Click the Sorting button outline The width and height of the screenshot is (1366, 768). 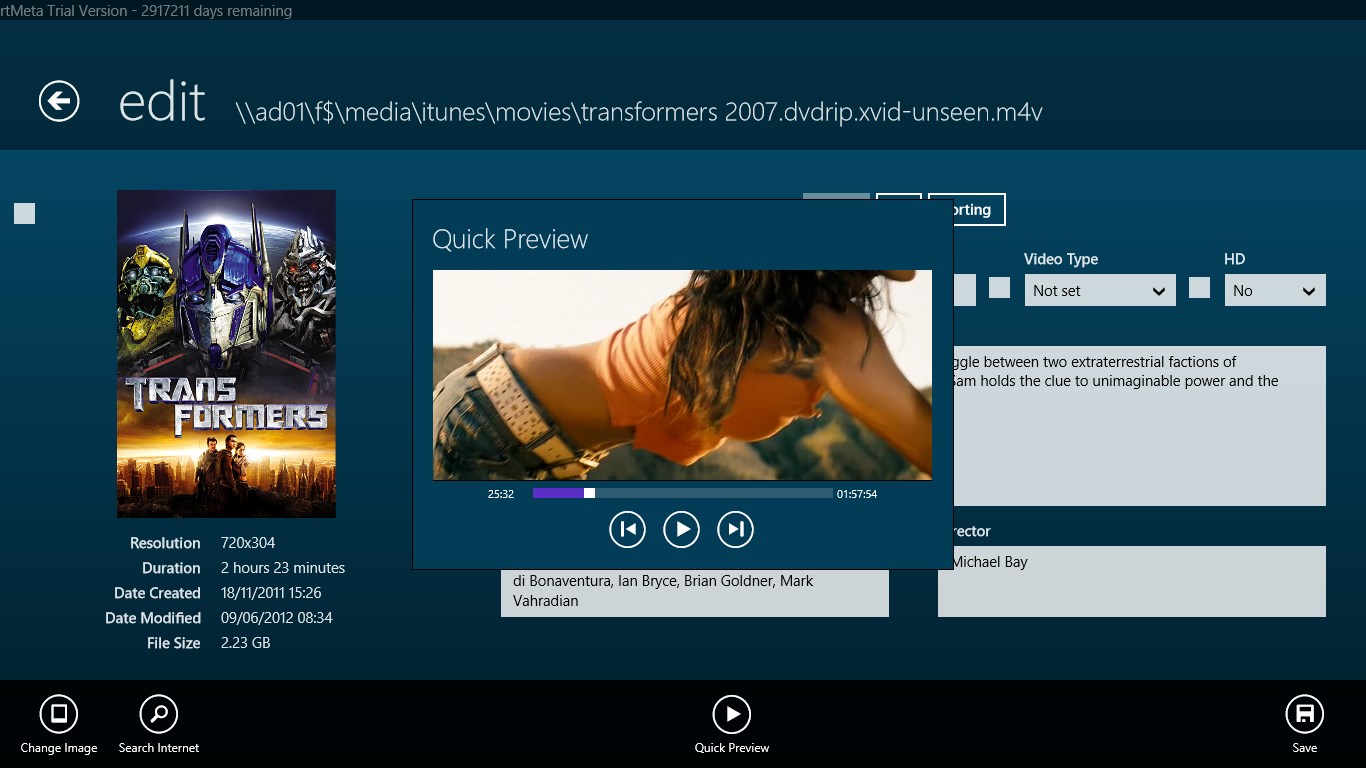coord(966,209)
